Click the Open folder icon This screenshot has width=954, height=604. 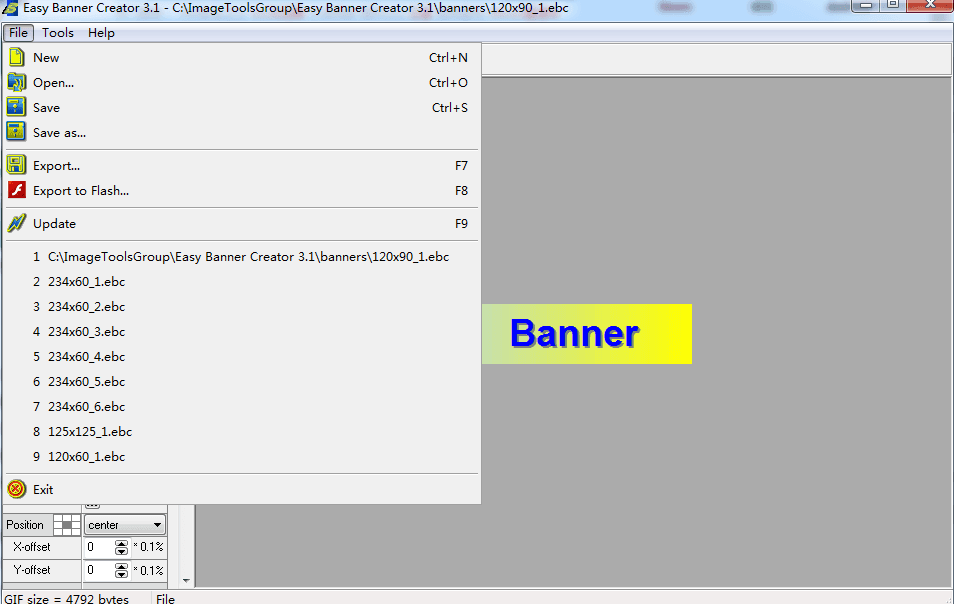click(17, 82)
